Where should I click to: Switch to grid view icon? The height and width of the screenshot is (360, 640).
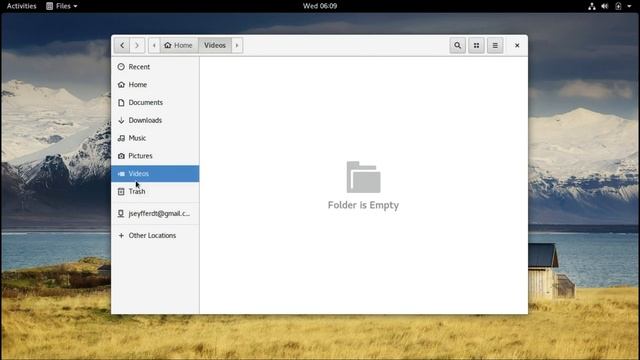pyautogui.click(x=476, y=45)
